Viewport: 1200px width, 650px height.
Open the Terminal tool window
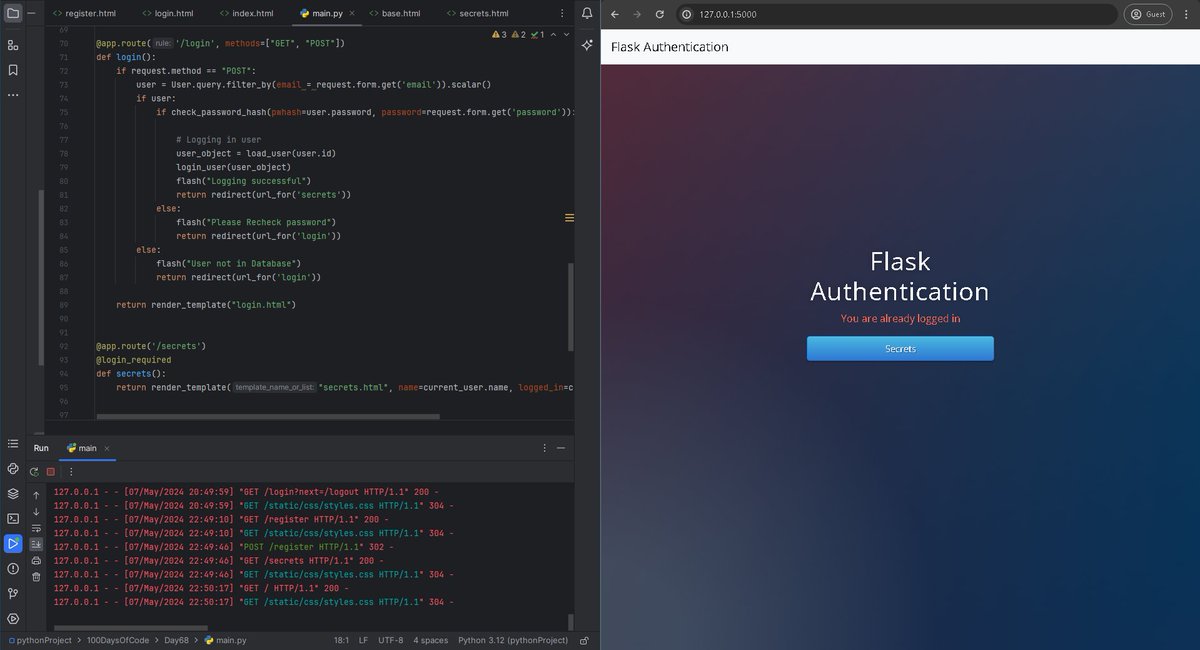[x=13, y=518]
